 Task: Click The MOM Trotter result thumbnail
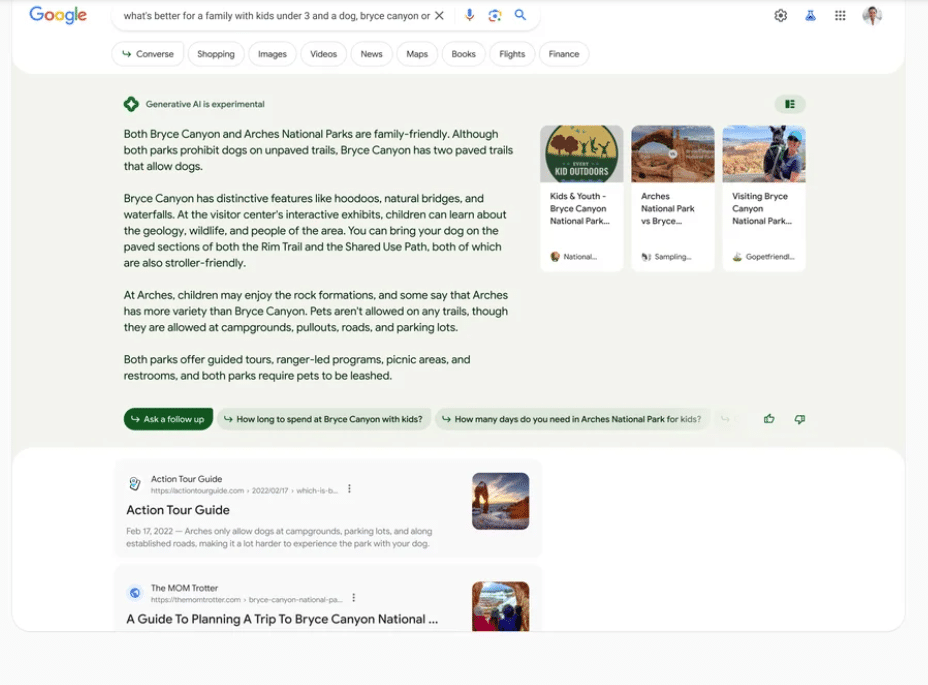tap(501, 606)
